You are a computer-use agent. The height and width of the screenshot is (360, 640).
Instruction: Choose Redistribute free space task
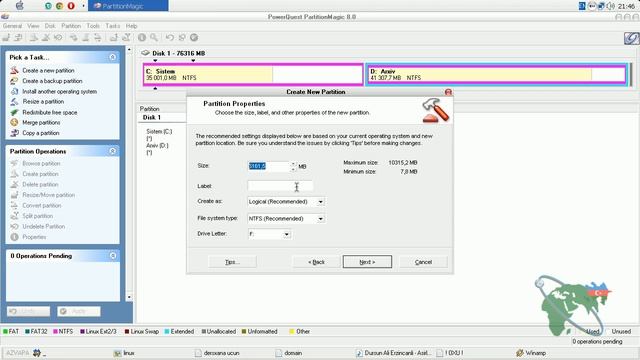tap(50, 112)
